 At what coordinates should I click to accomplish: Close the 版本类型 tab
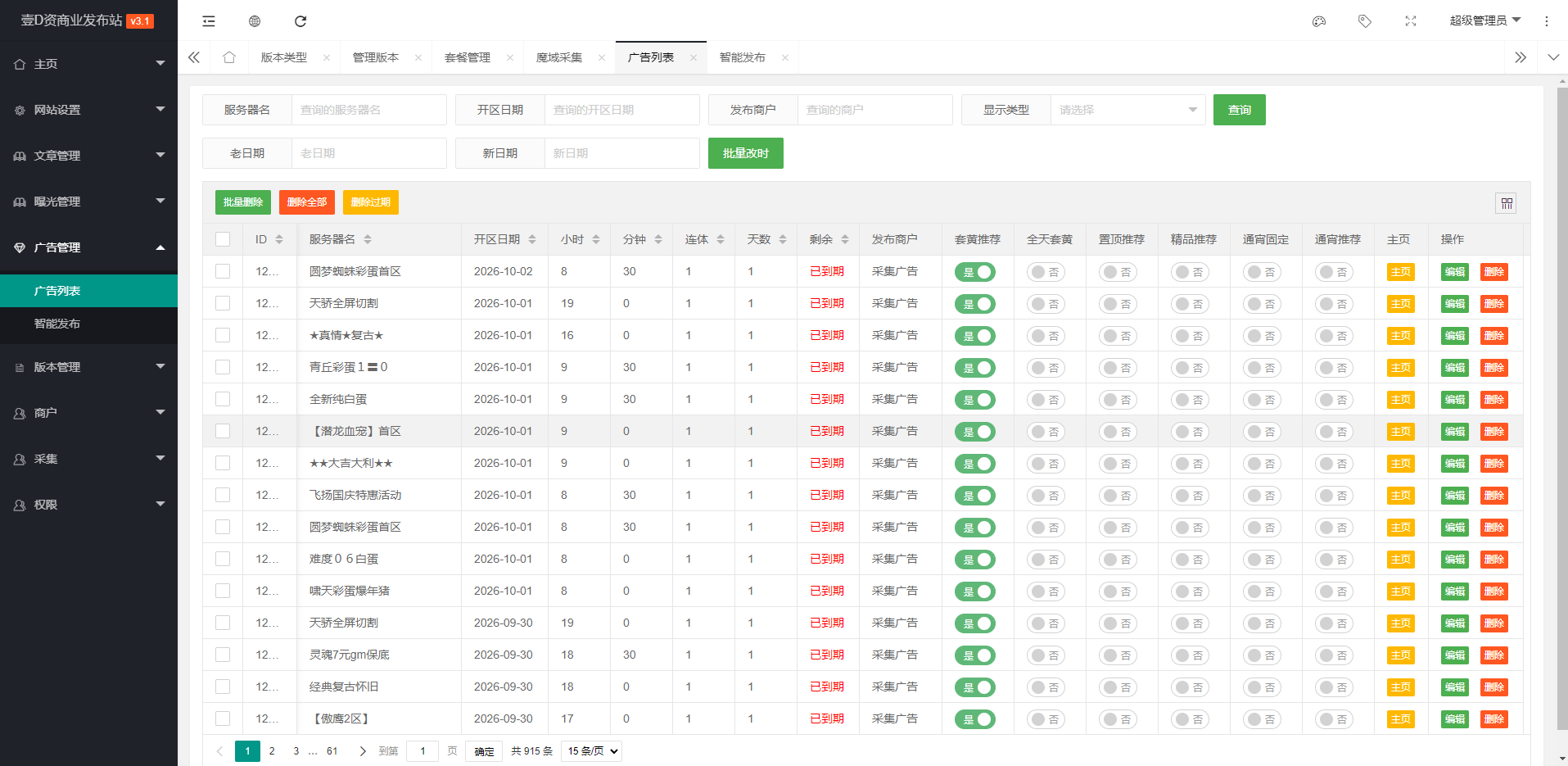(327, 57)
